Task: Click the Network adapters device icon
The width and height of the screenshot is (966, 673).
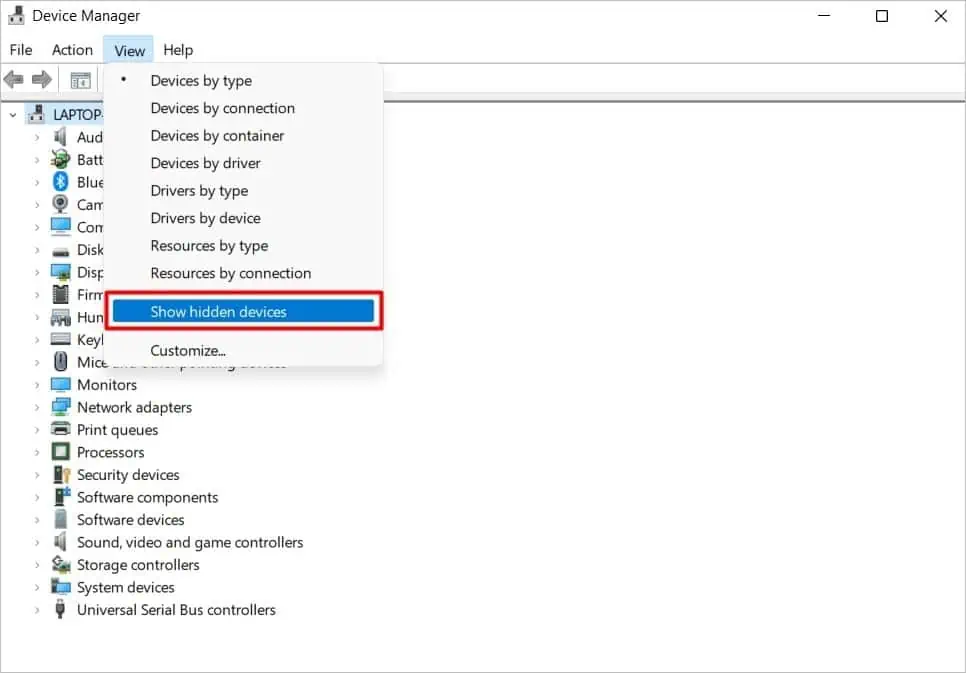Action: click(62, 407)
